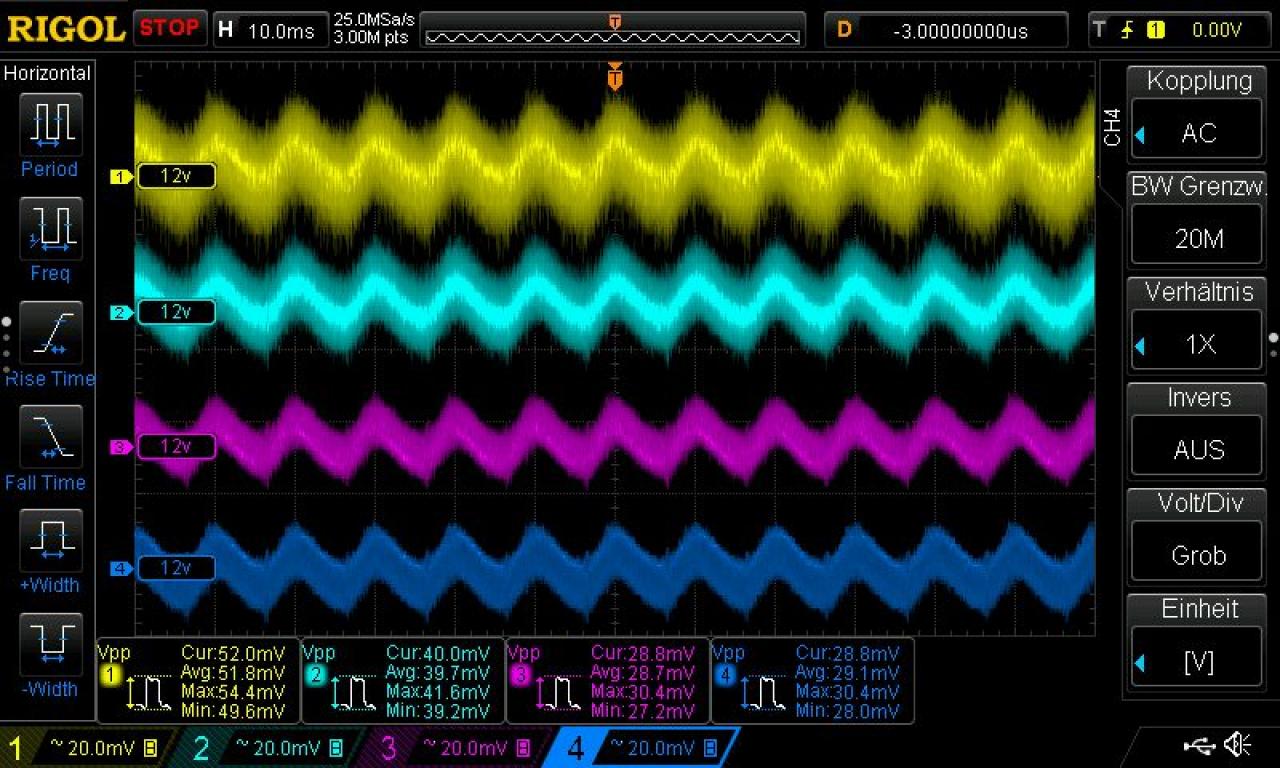This screenshot has width=1280, height=768.
Task: Click the Max:30.4mV value in channel 3 box
Action: click(x=642, y=692)
